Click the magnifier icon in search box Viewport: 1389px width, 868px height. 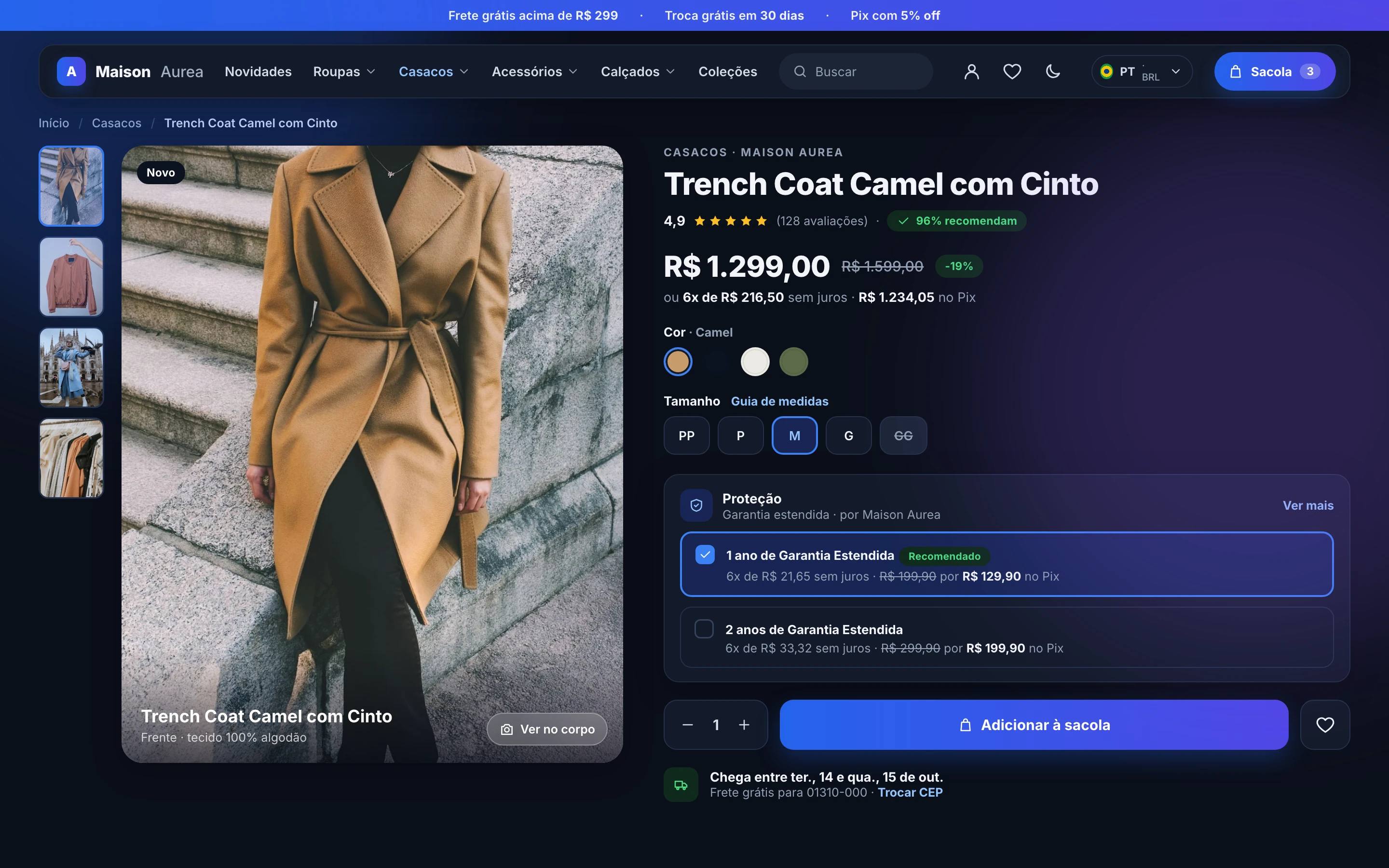click(x=800, y=72)
